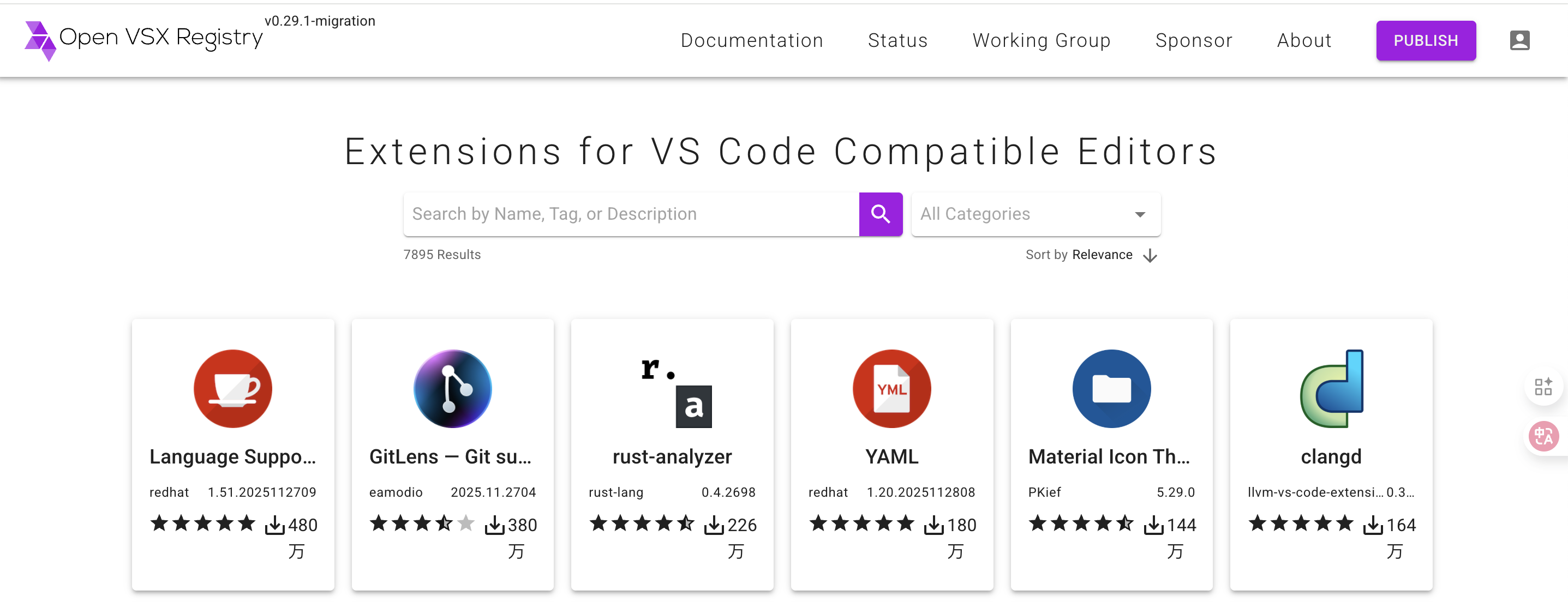Open the Sort by Relevance selector
Screen dimensions: 1568x602
(1102, 255)
